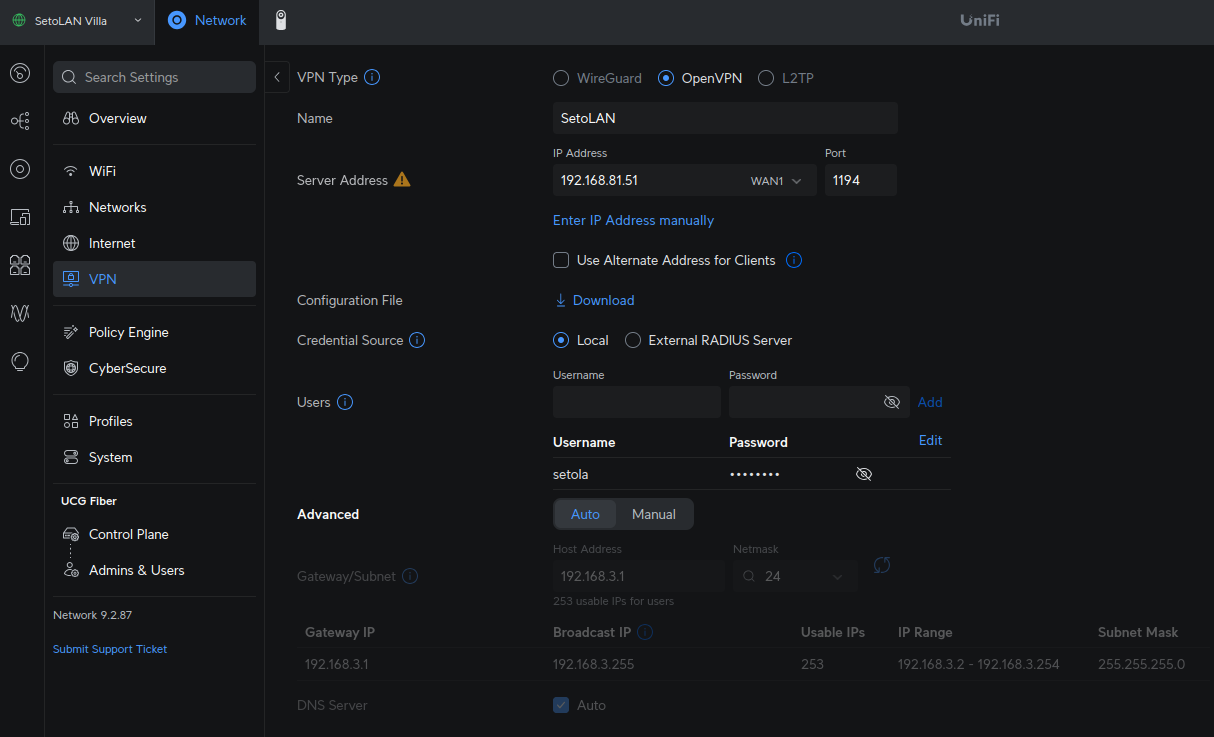The height and width of the screenshot is (737, 1214).
Task: Click the Search Settings field
Action: [x=154, y=77]
